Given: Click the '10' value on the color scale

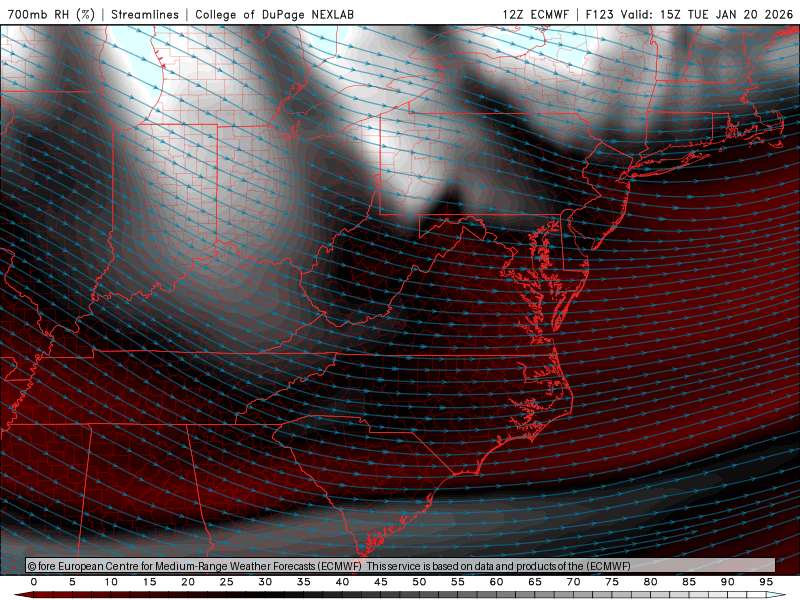Looking at the screenshot, I should 111,582.
